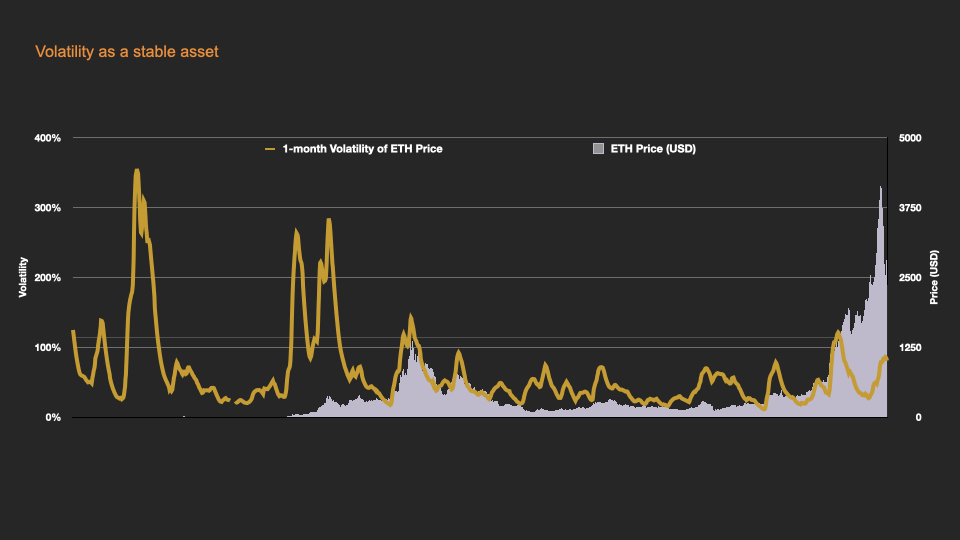The width and height of the screenshot is (960, 540).
Task: Select the legend label 'ETH Price (USD)'
Action: 653,149
